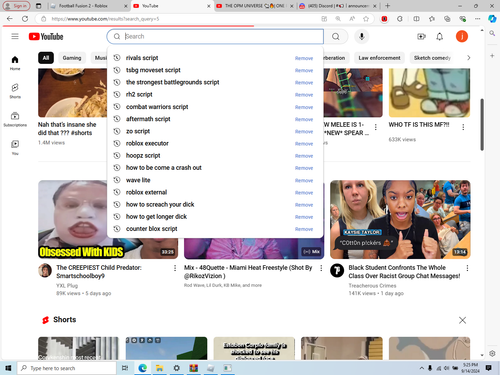Screen dimensions: 500x375
Task: Show next filter chips with right arrow
Action: pyautogui.click(x=469, y=58)
